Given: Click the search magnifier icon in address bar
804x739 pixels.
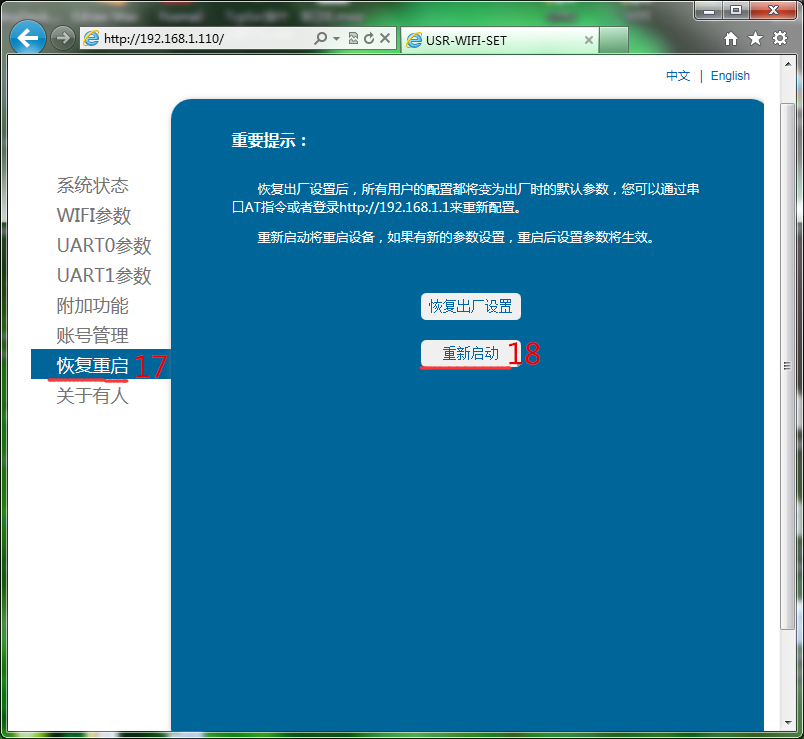Looking at the screenshot, I should point(320,39).
